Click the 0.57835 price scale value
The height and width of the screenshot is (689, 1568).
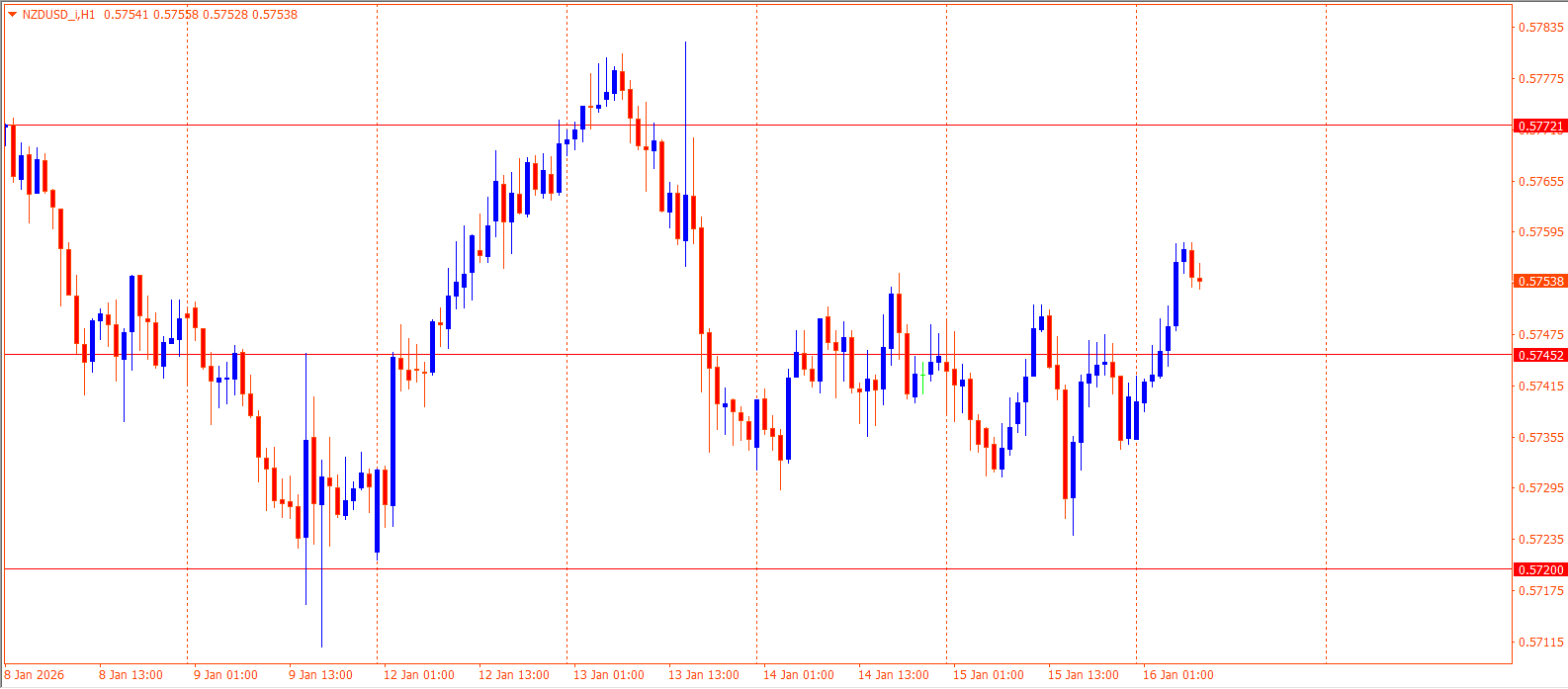(x=1541, y=28)
